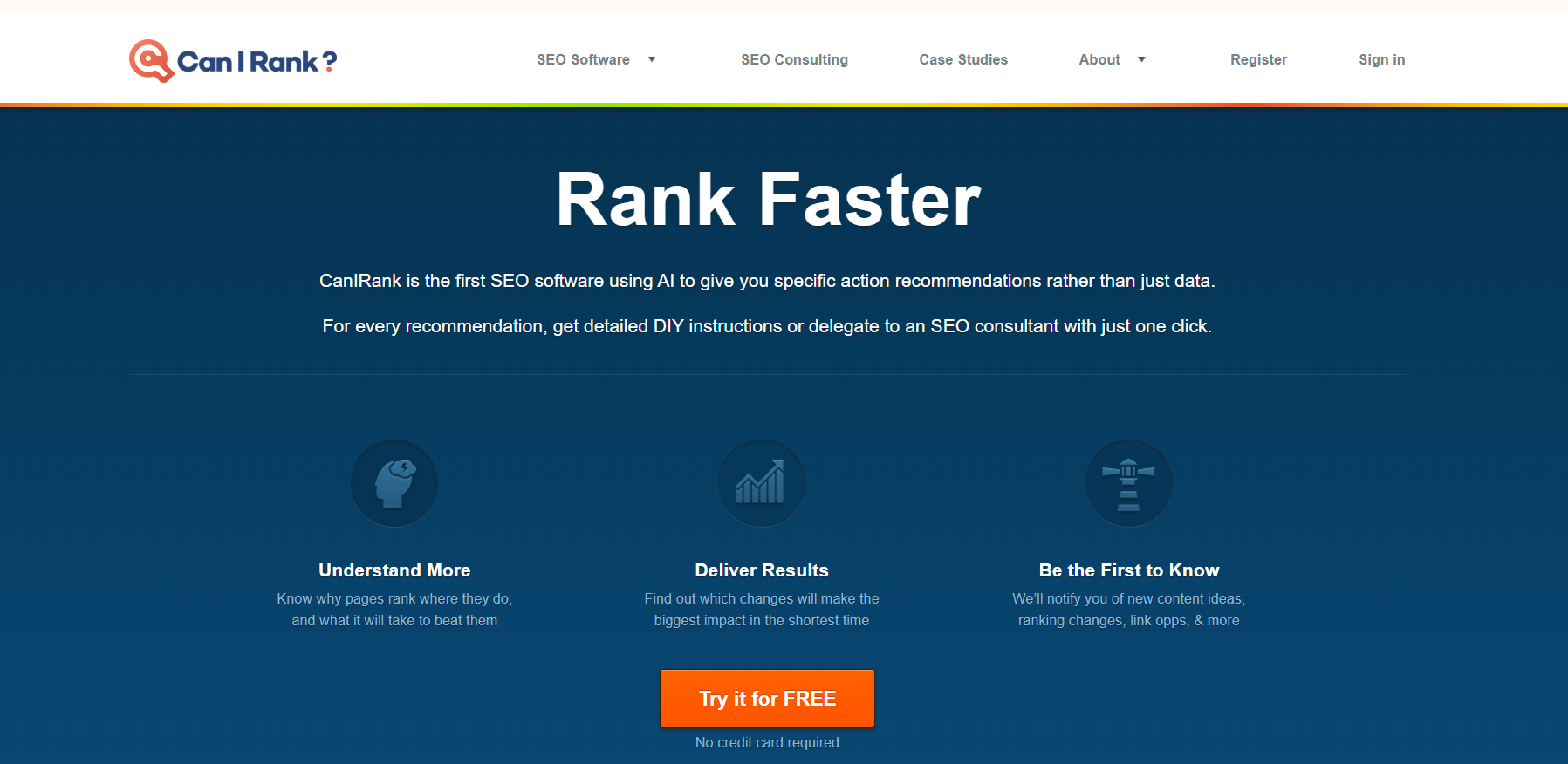Go to the Case Studies page

(963, 59)
